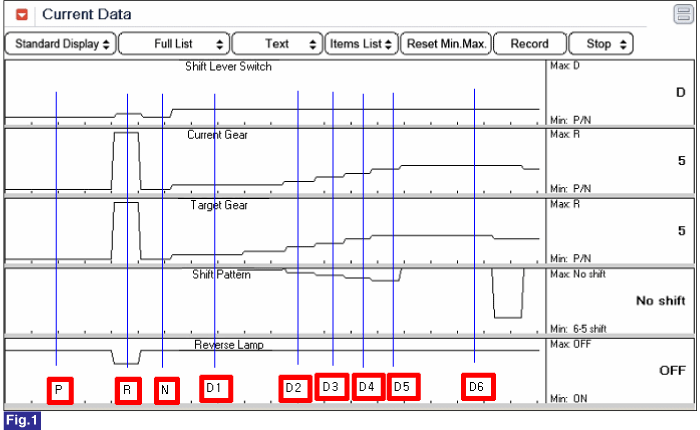
Task: Click Max: OFF in Reverse Lamp row
Action: point(571,344)
